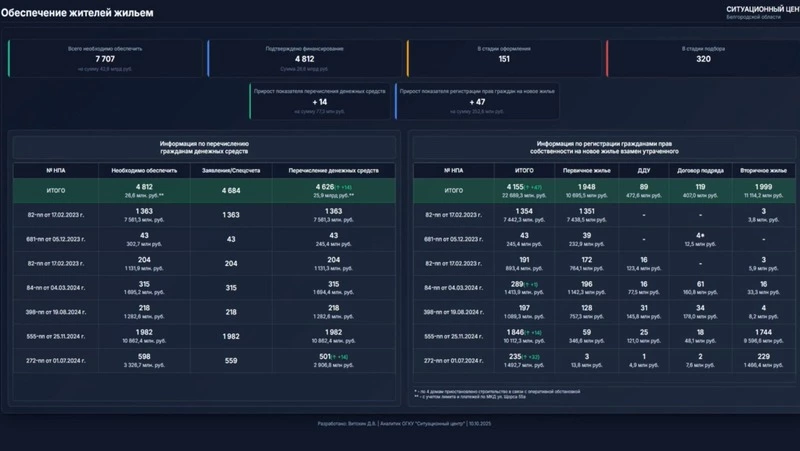Image resolution: width=800 pixels, height=451 pixels.
Task: Click the "В стадии подбора" 320 card
Action: [702, 59]
